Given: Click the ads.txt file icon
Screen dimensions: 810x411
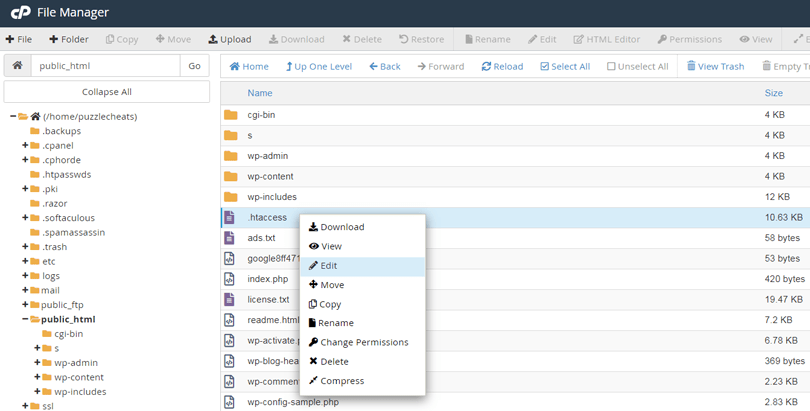Looking at the screenshot, I should click(x=229, y=238).
